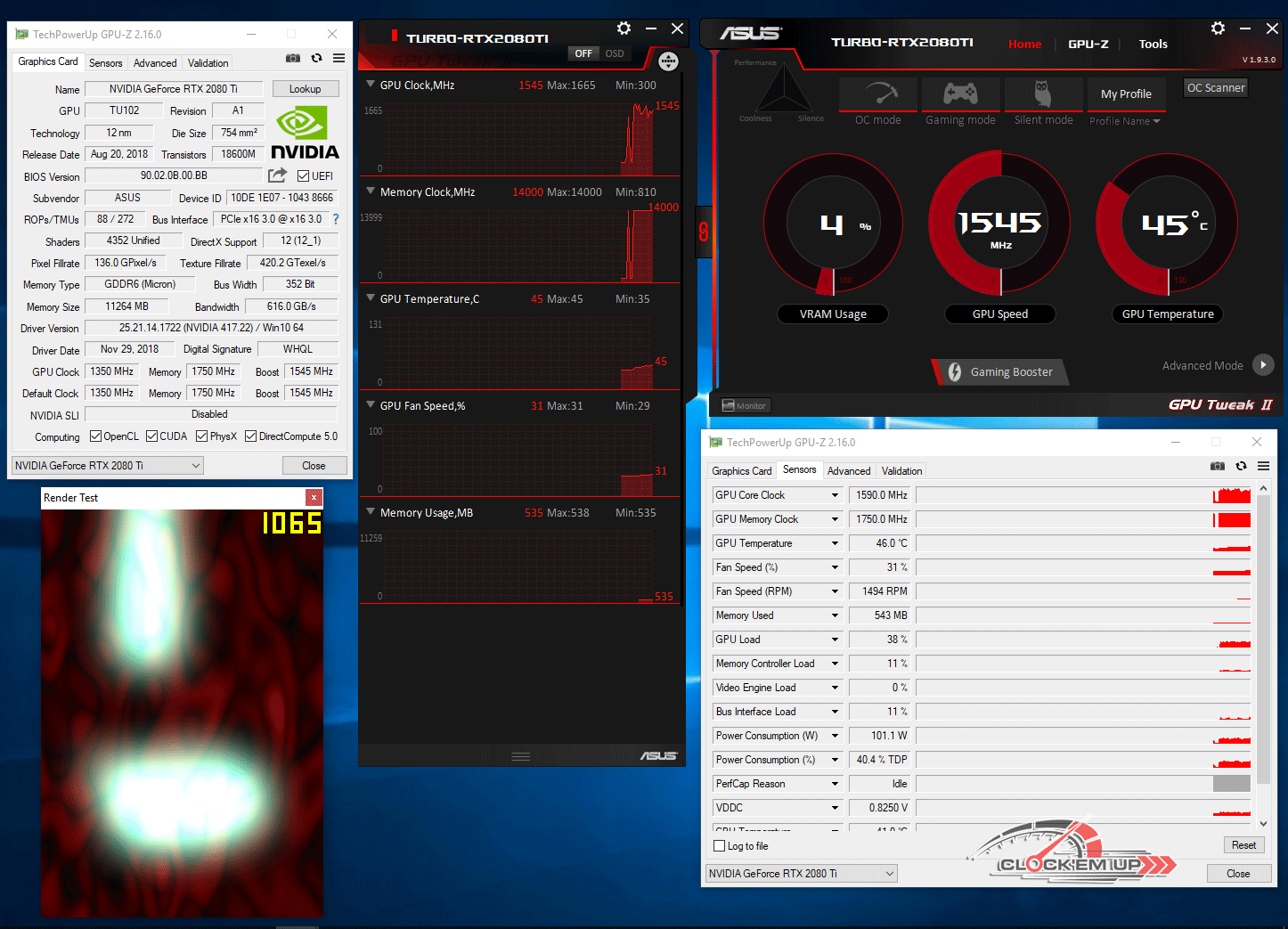The height and width of the screenshot is (929, 1288).
Task: Click the crosshair move icon in the monitor panel
Action: [x=668, y=61]
